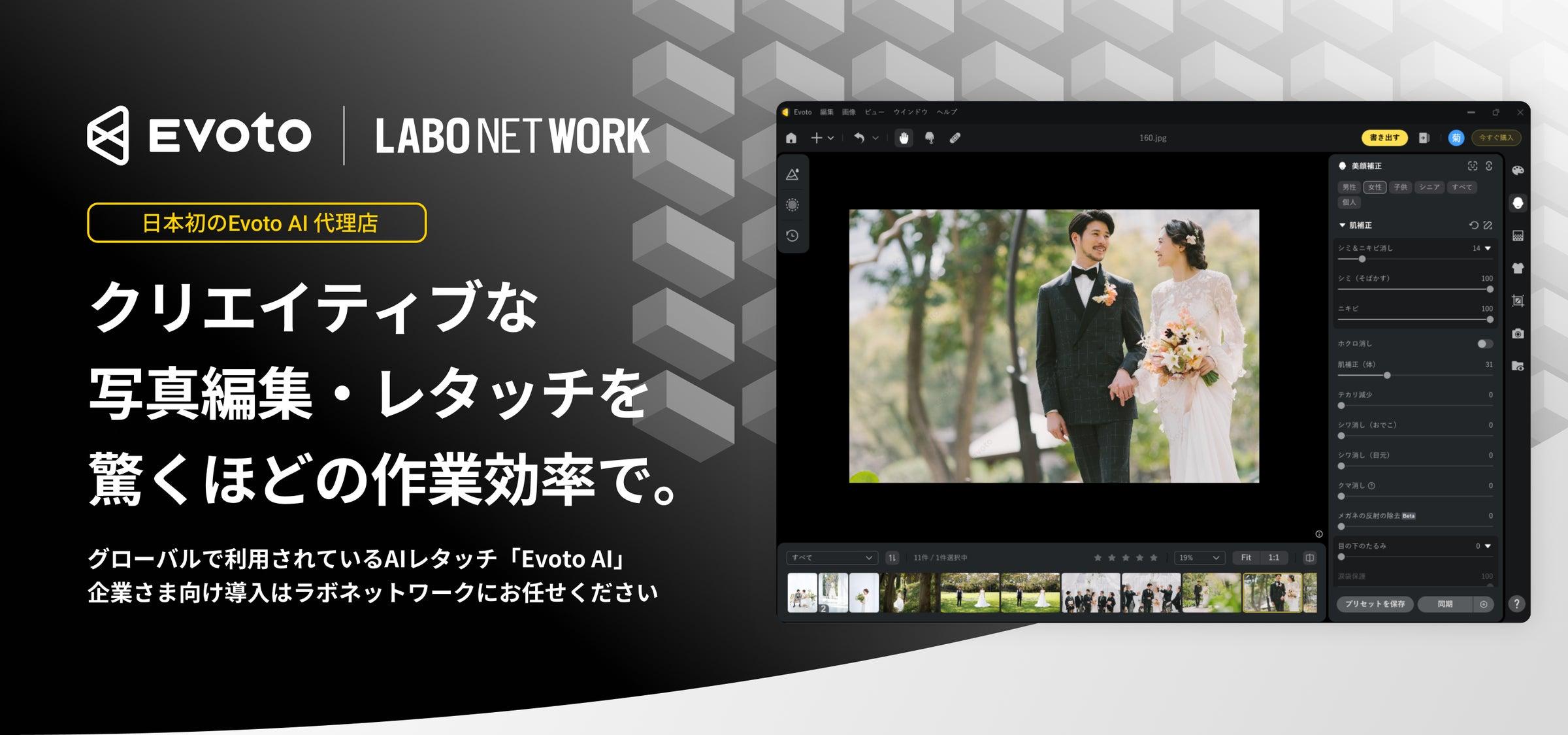The height and width of the screenshot is (735, 1568).
Task: Select the bandage healing tool
Action: 955,138
